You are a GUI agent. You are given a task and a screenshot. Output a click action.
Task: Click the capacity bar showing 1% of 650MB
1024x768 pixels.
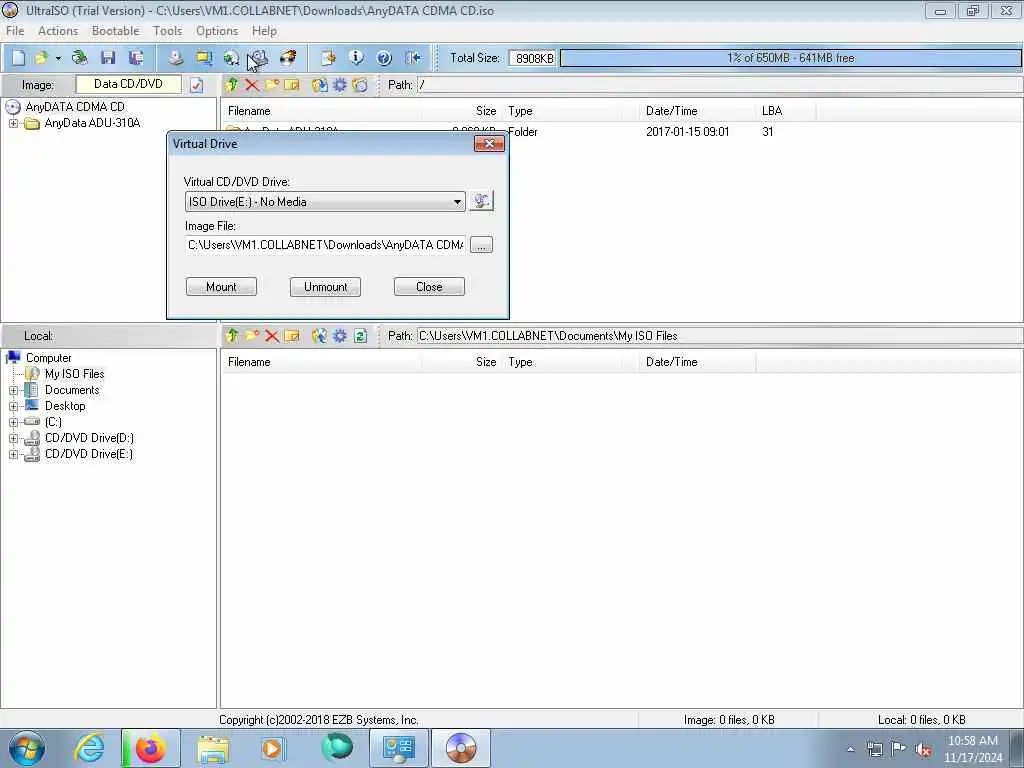pyautogui.click(x=790, y=58)
